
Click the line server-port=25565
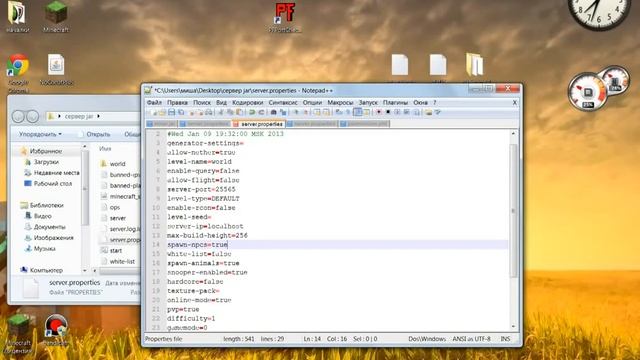pyautogui.click(x=201, y=189)
